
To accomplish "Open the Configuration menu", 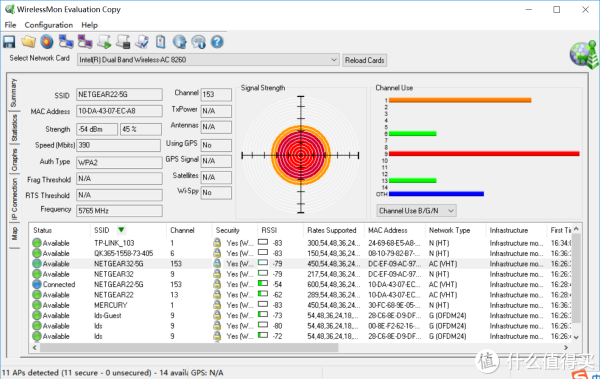I will tap(49, 25).
